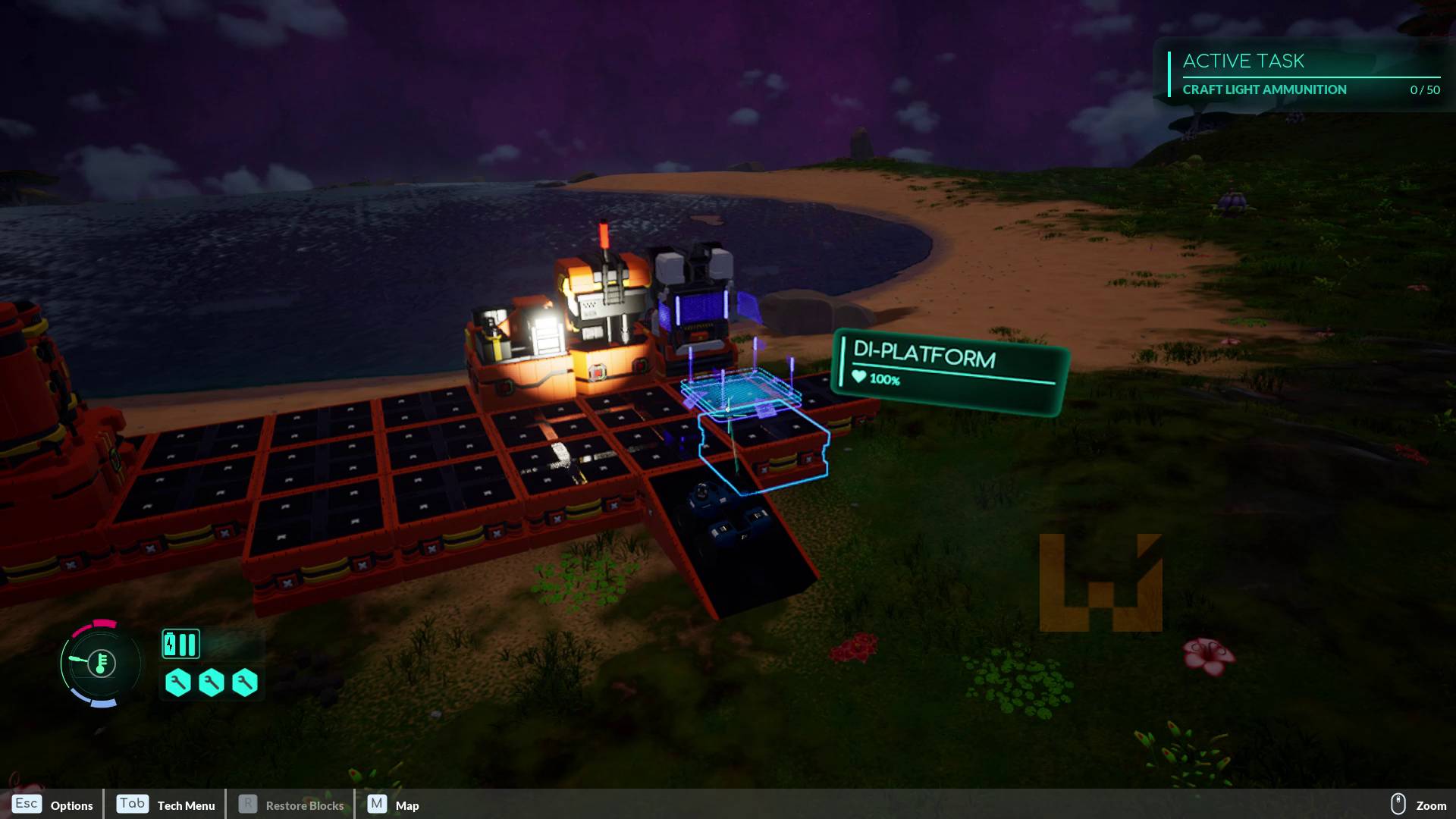This screenshot has width=1456, height=819.
Task: Click the wrench/repair tool icon
Action: [x=177, y=681]
